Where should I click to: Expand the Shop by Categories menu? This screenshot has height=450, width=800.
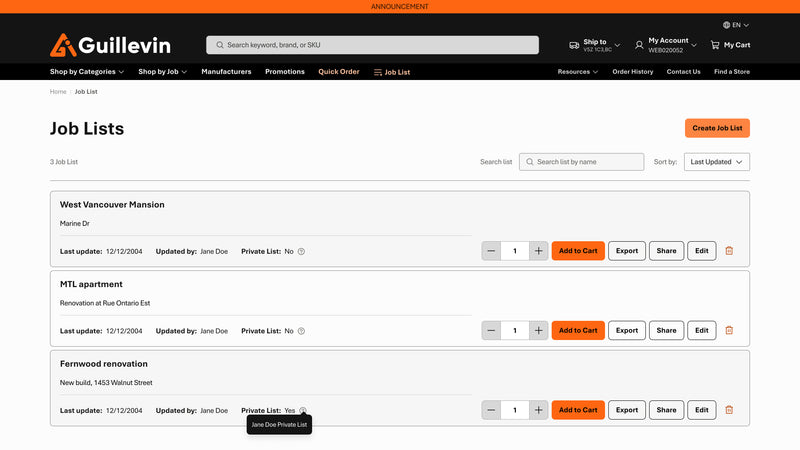[87, 72]
